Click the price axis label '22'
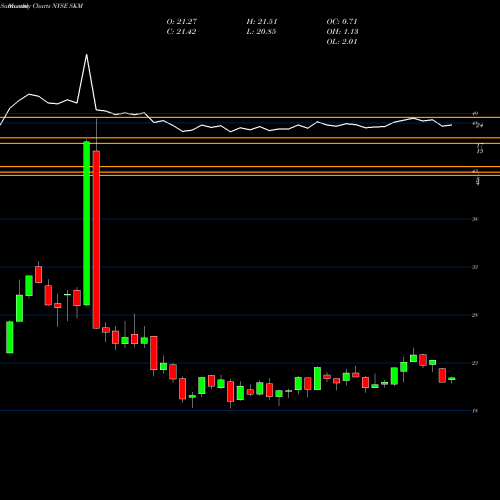The image size is (500, 500). point(475,363)
